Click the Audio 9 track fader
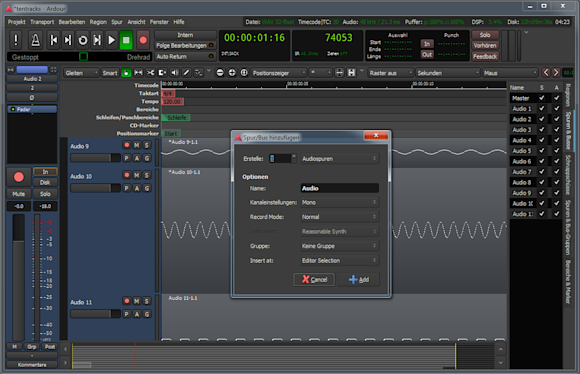 [x=95, y=158]
